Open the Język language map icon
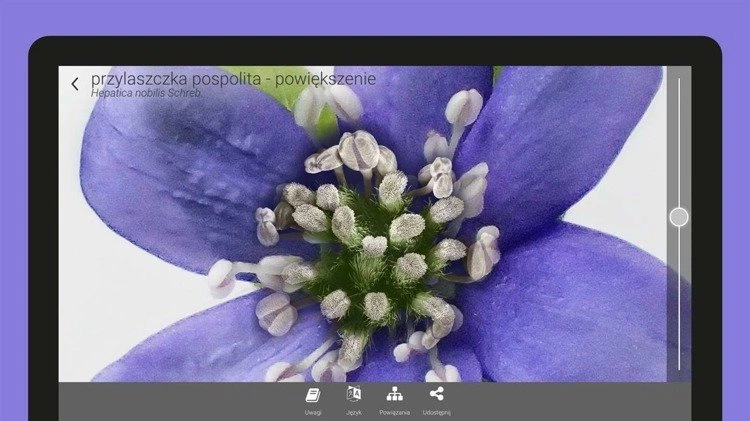This screenshot has width=750, height=421. [354, 394]
